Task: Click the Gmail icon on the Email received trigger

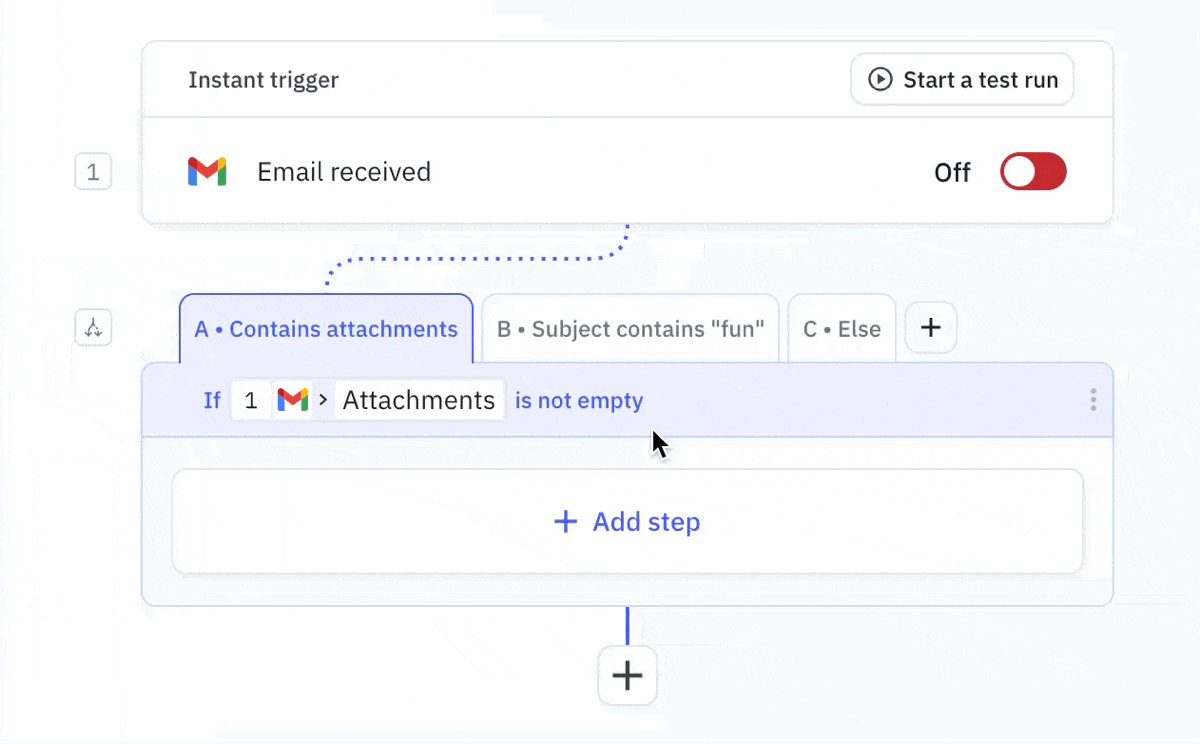Action: coord(207,171)
